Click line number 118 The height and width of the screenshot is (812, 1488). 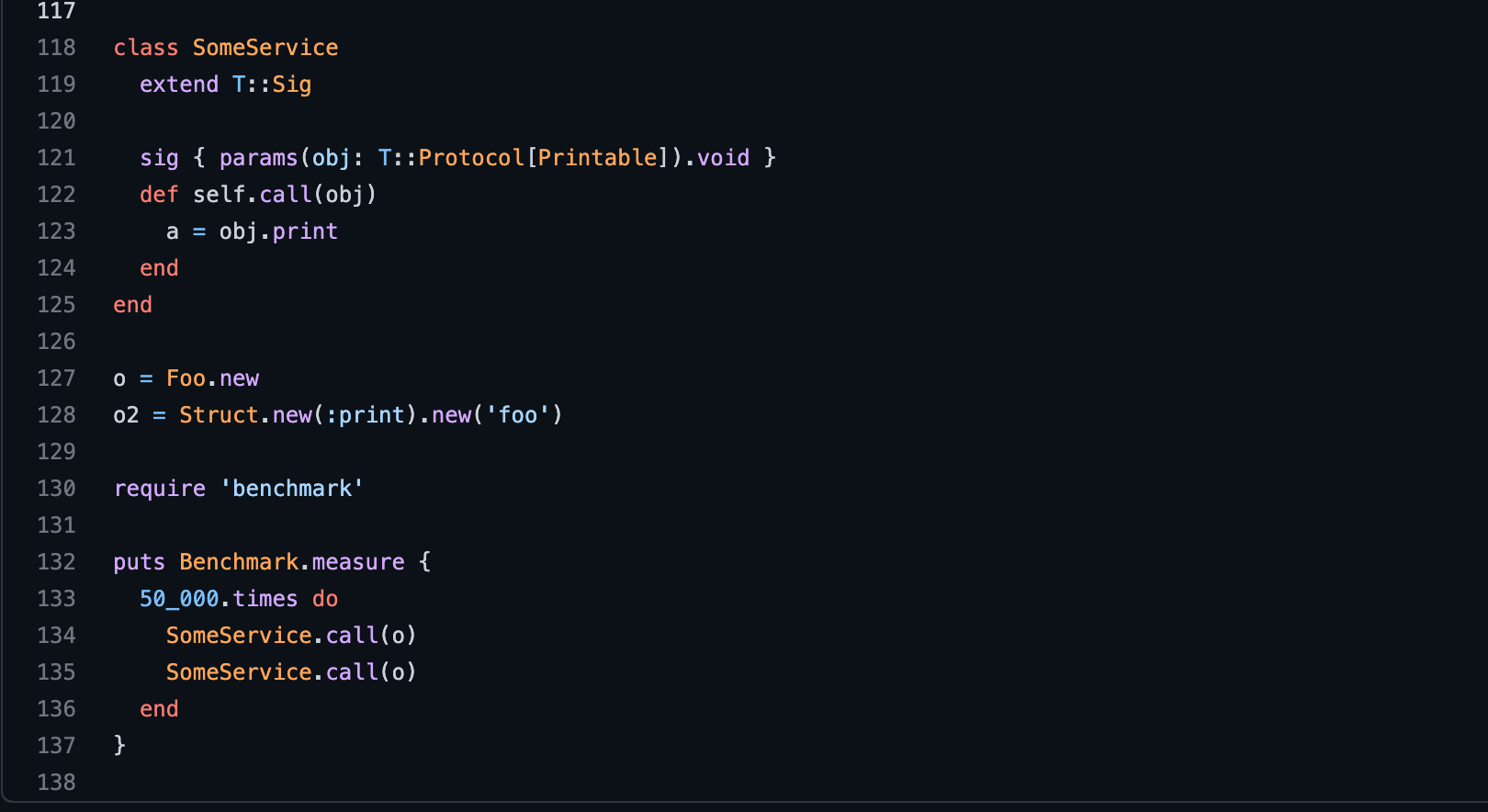click(x=56, y=48)
